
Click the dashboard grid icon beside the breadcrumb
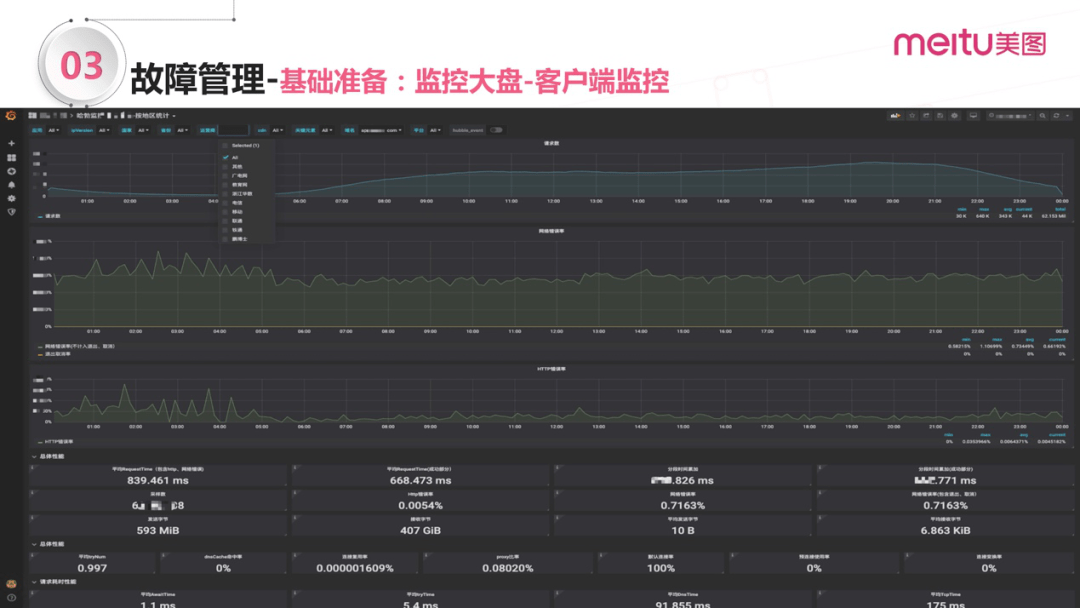(32, 116)
